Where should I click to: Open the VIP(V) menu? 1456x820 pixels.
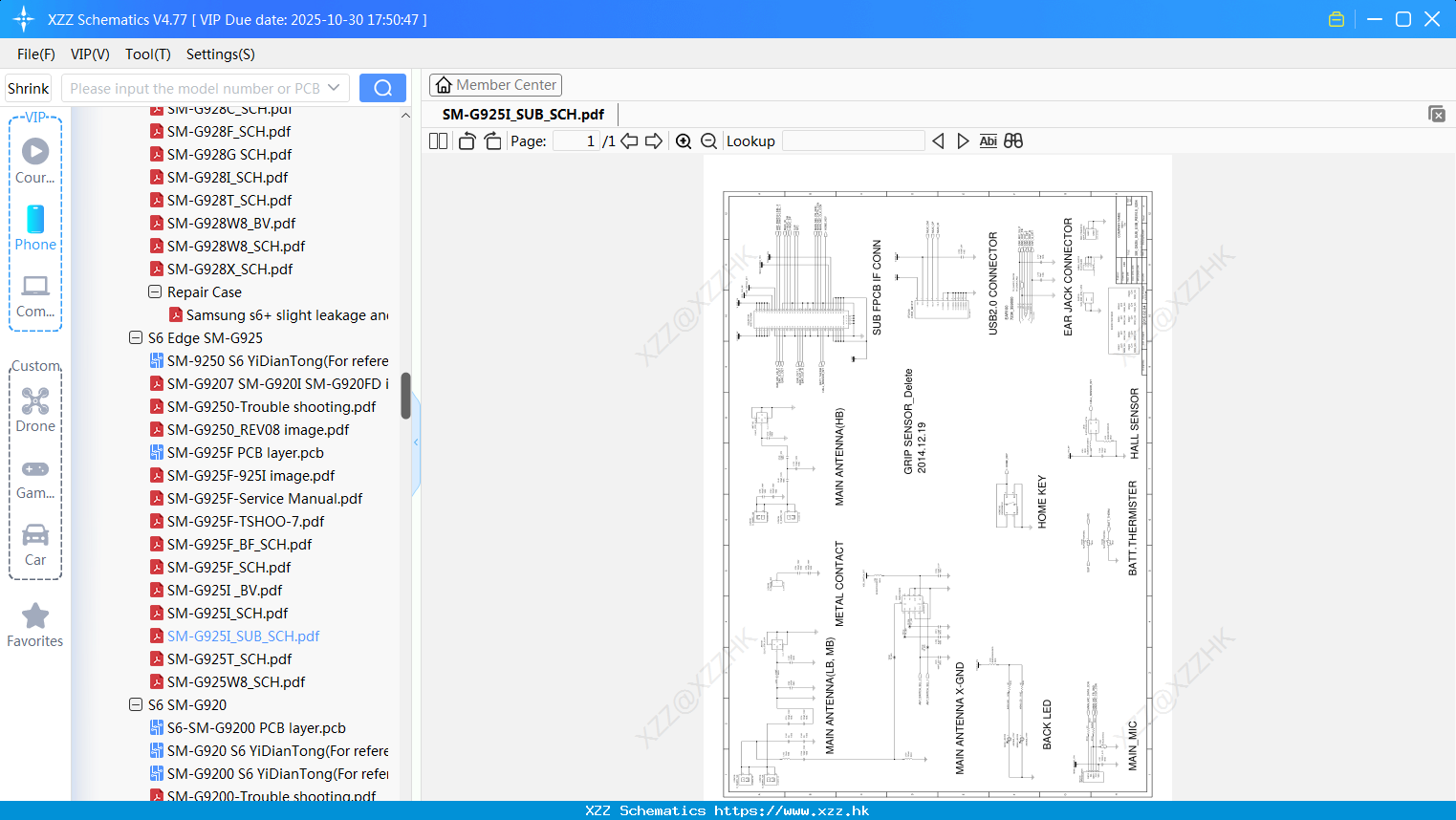pos(90,54)
